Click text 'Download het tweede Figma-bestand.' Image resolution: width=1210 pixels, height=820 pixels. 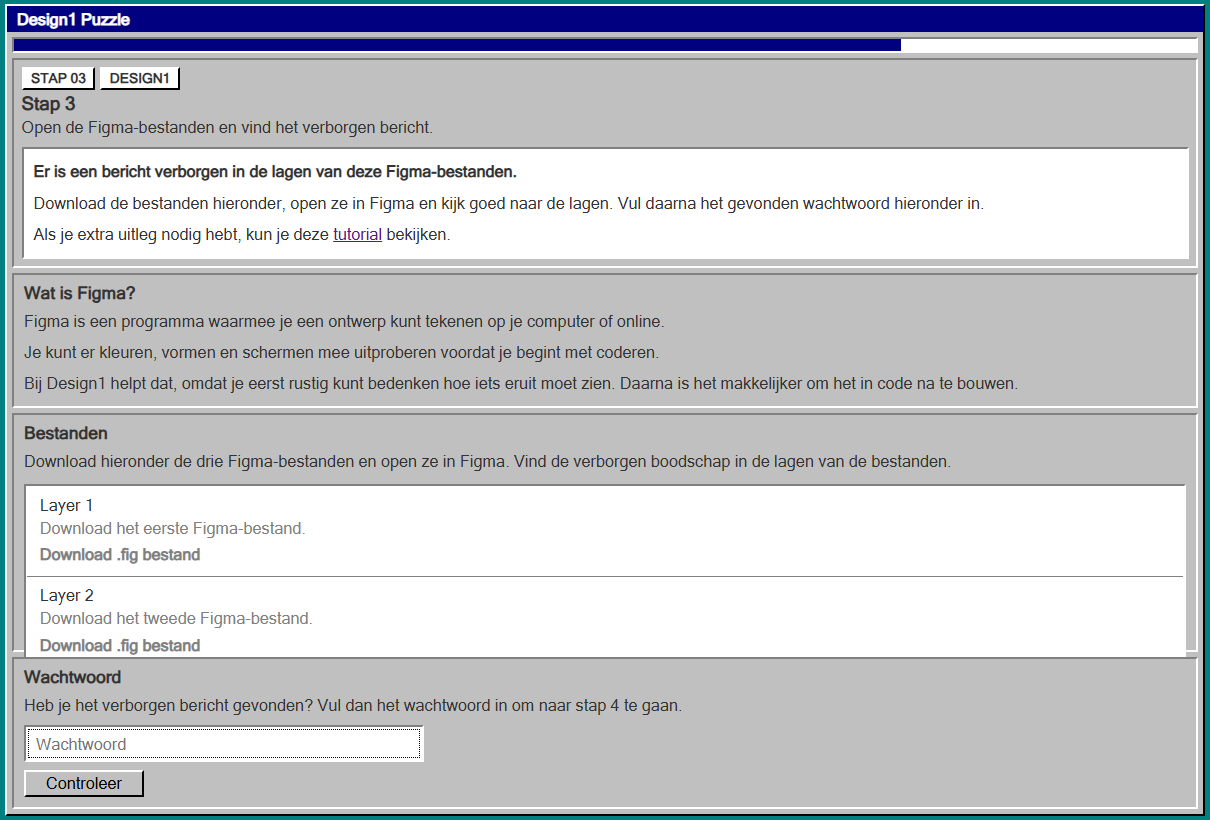coord(176,619)
